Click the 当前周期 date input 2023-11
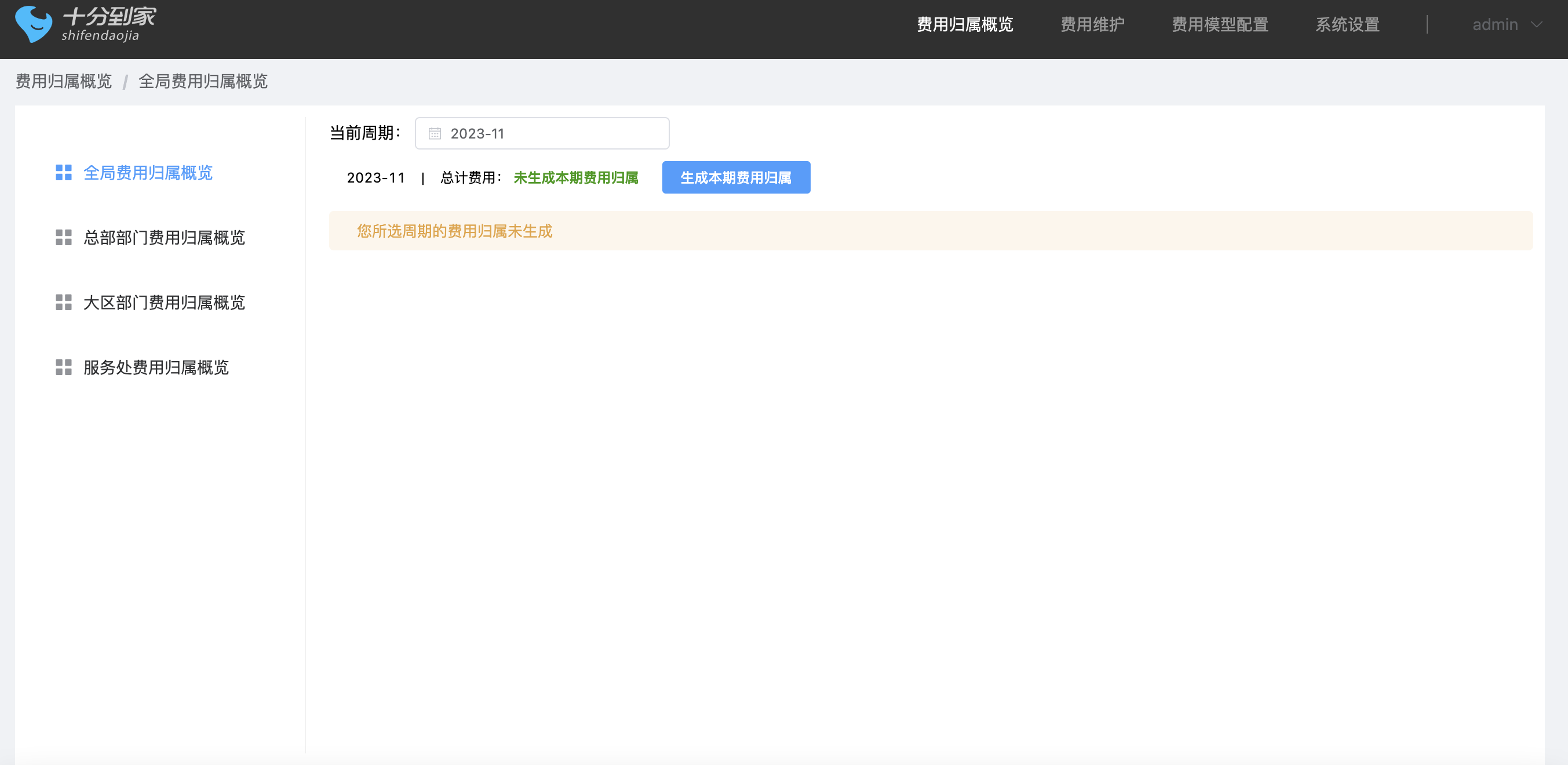The width and height of the screenshot is (1568, 765). (542, 133)
